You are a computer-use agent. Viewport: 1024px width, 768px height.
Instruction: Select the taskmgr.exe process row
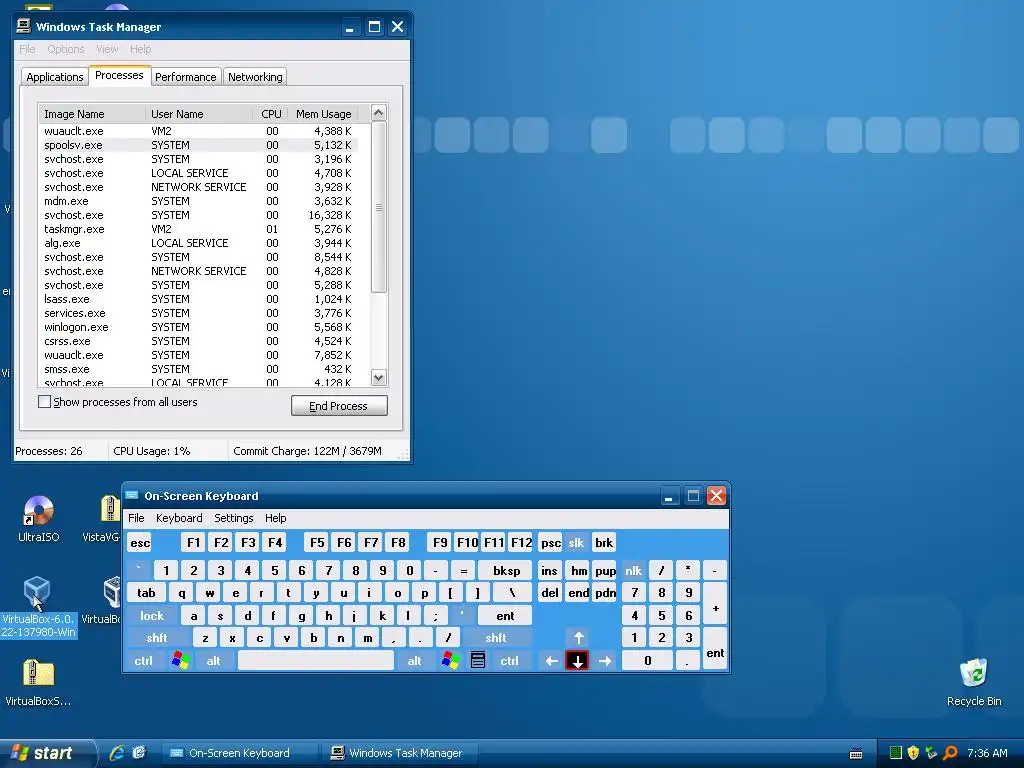(199, 229)
